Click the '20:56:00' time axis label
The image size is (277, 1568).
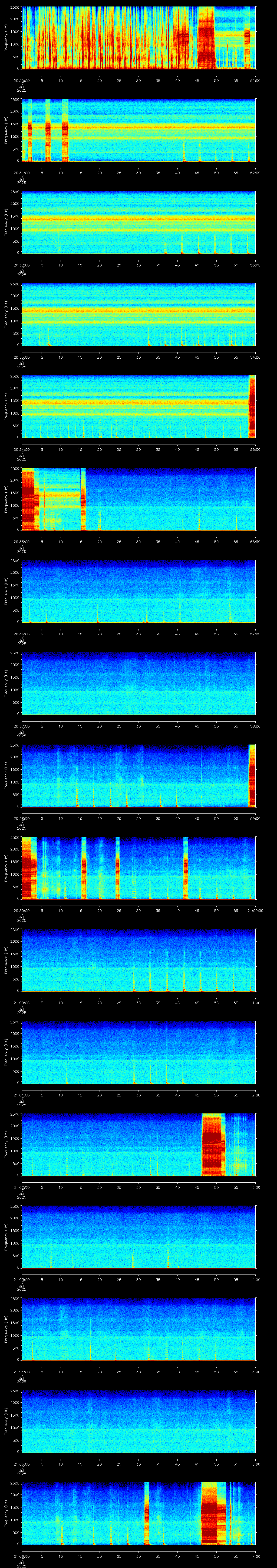pyautogui.click(x=21, y=634)
